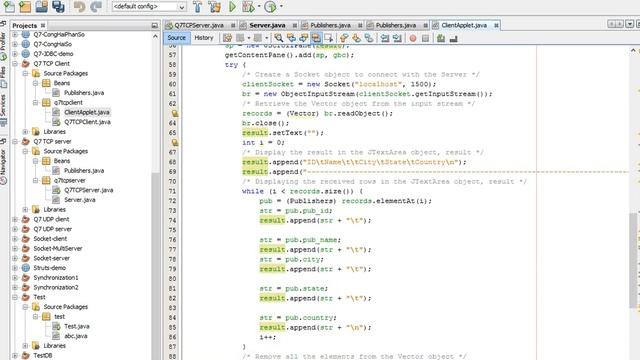Switch editor to Source view

[x=177, y=38]
